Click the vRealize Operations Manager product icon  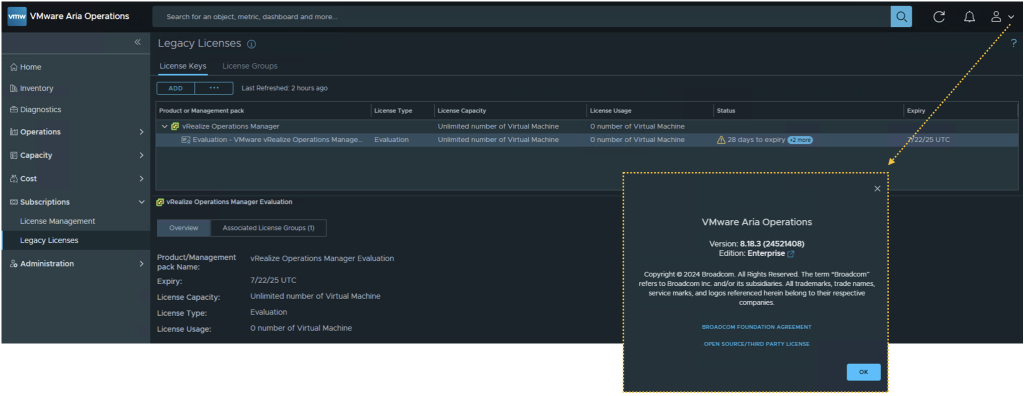coord(175,127)
